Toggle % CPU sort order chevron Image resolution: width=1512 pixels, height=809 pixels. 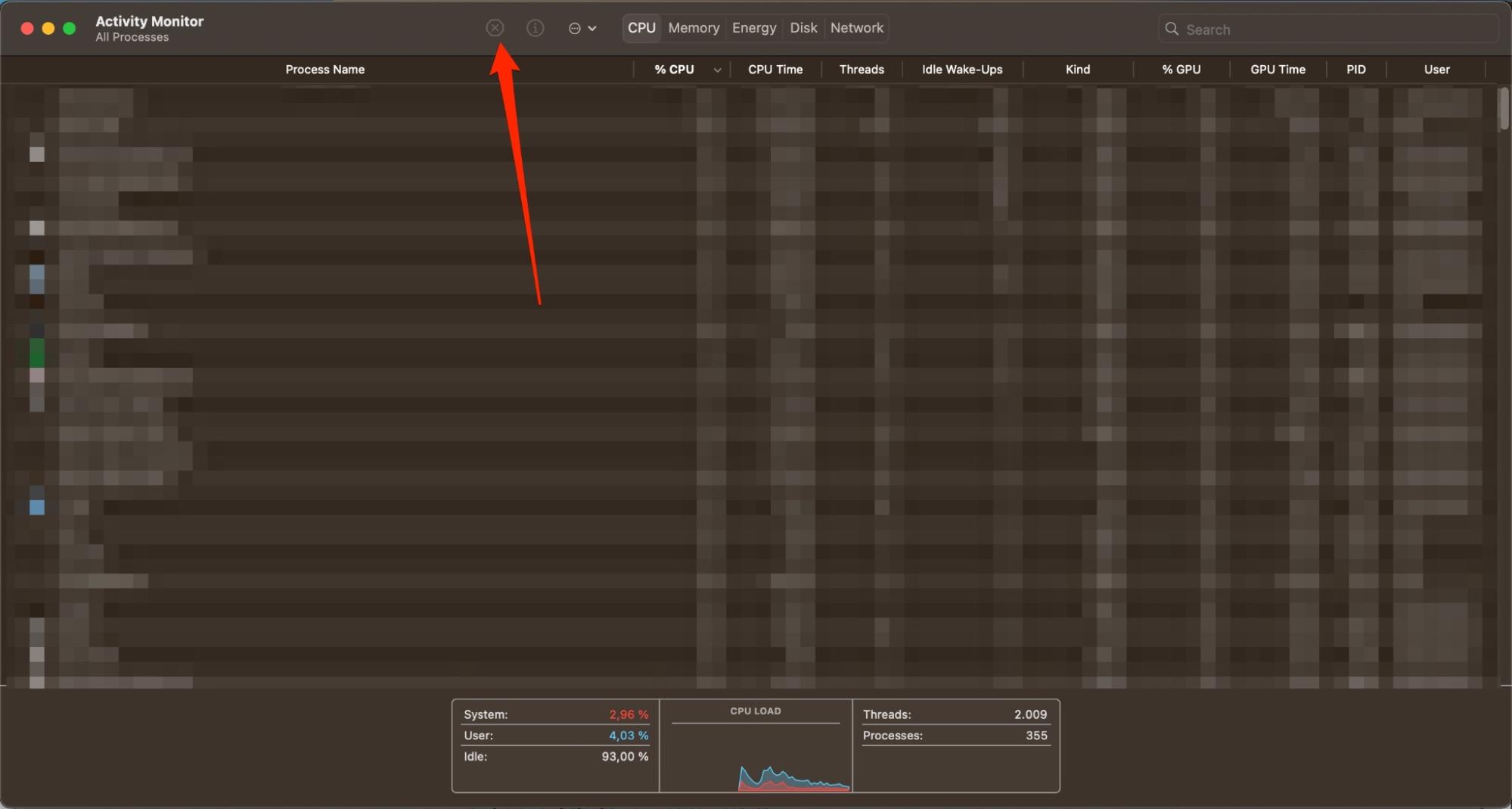pyautogui.click(x=717, y=70)
